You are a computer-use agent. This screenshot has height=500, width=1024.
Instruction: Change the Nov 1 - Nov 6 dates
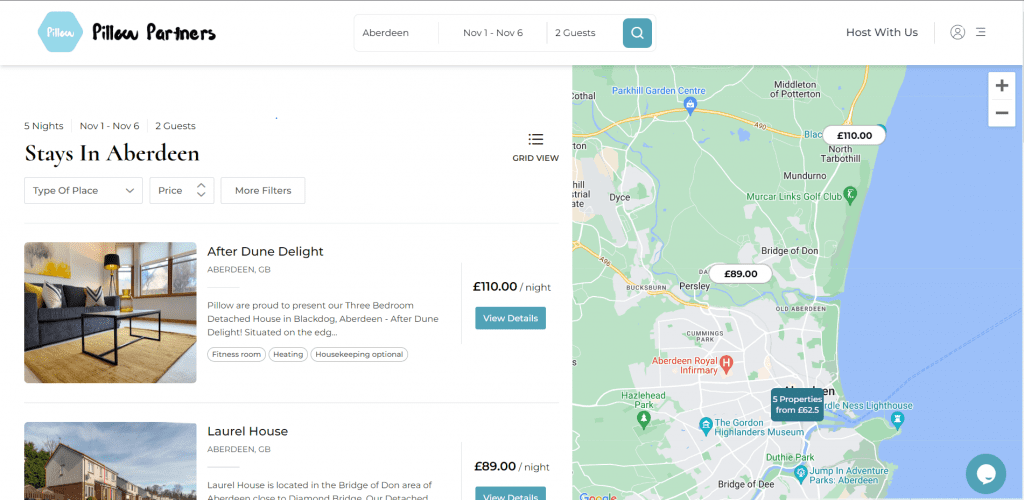pyautogui.click(x=493, y=33)
